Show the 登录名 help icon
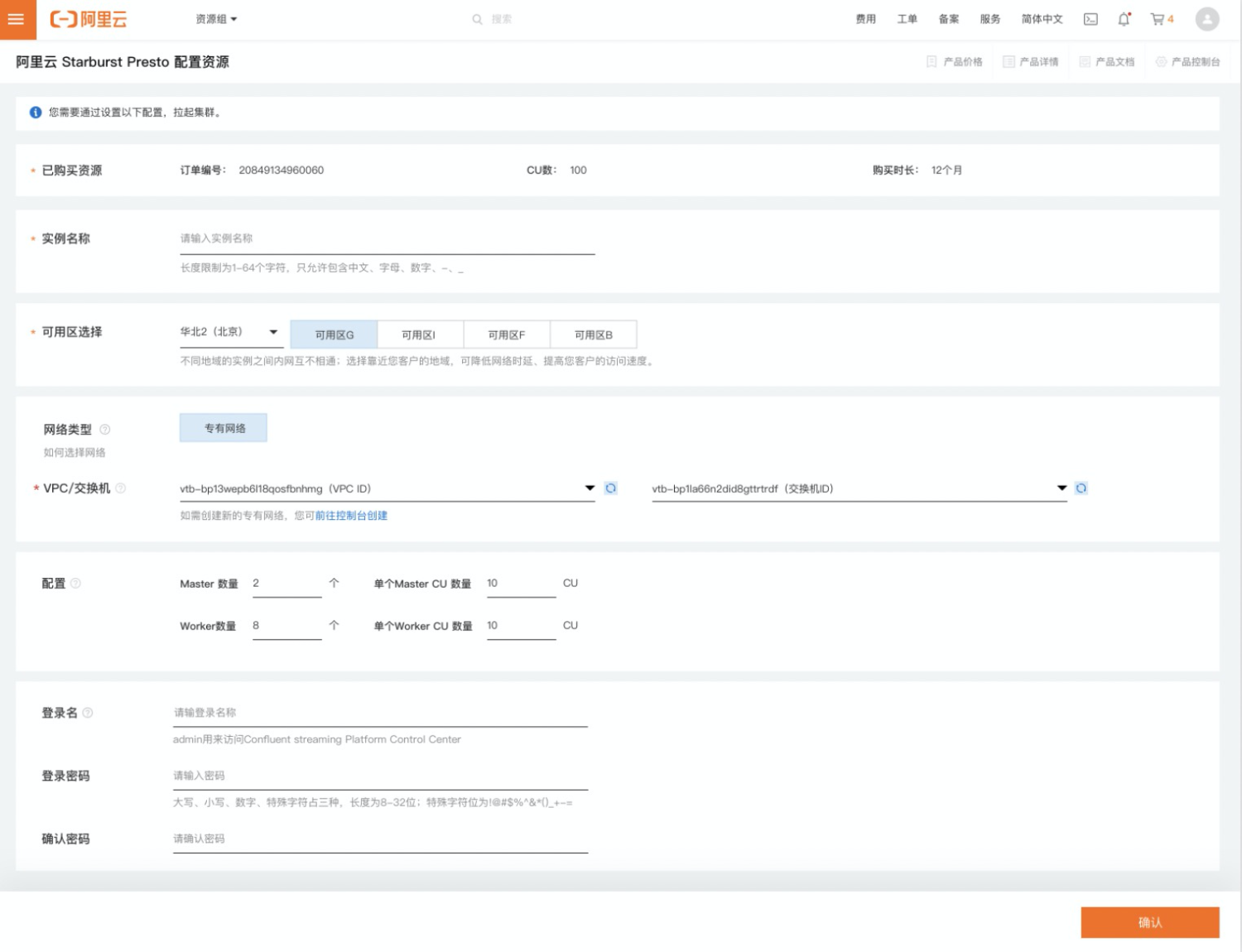The width and height of the screenshot is (1242, 952). click(88, 713)
